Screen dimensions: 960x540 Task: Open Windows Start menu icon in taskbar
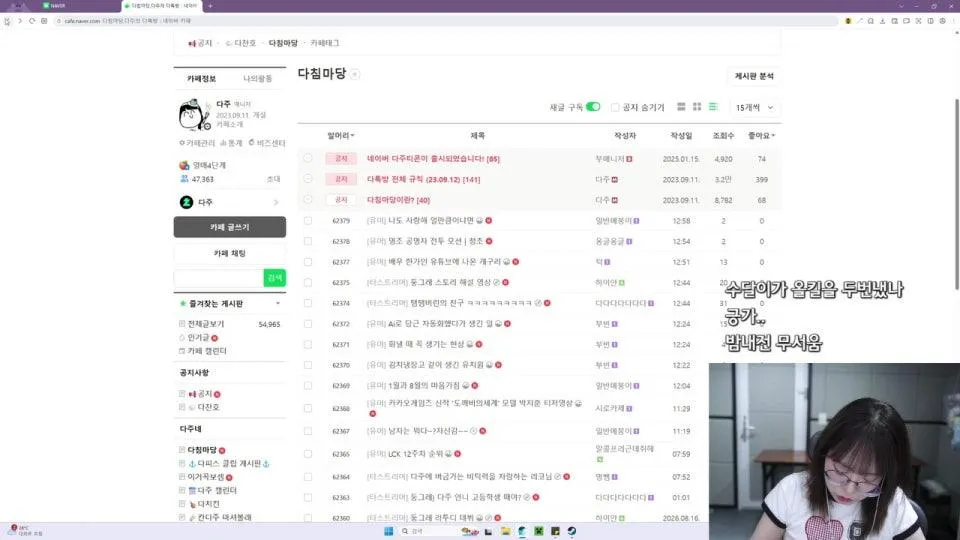click(388, 531)
